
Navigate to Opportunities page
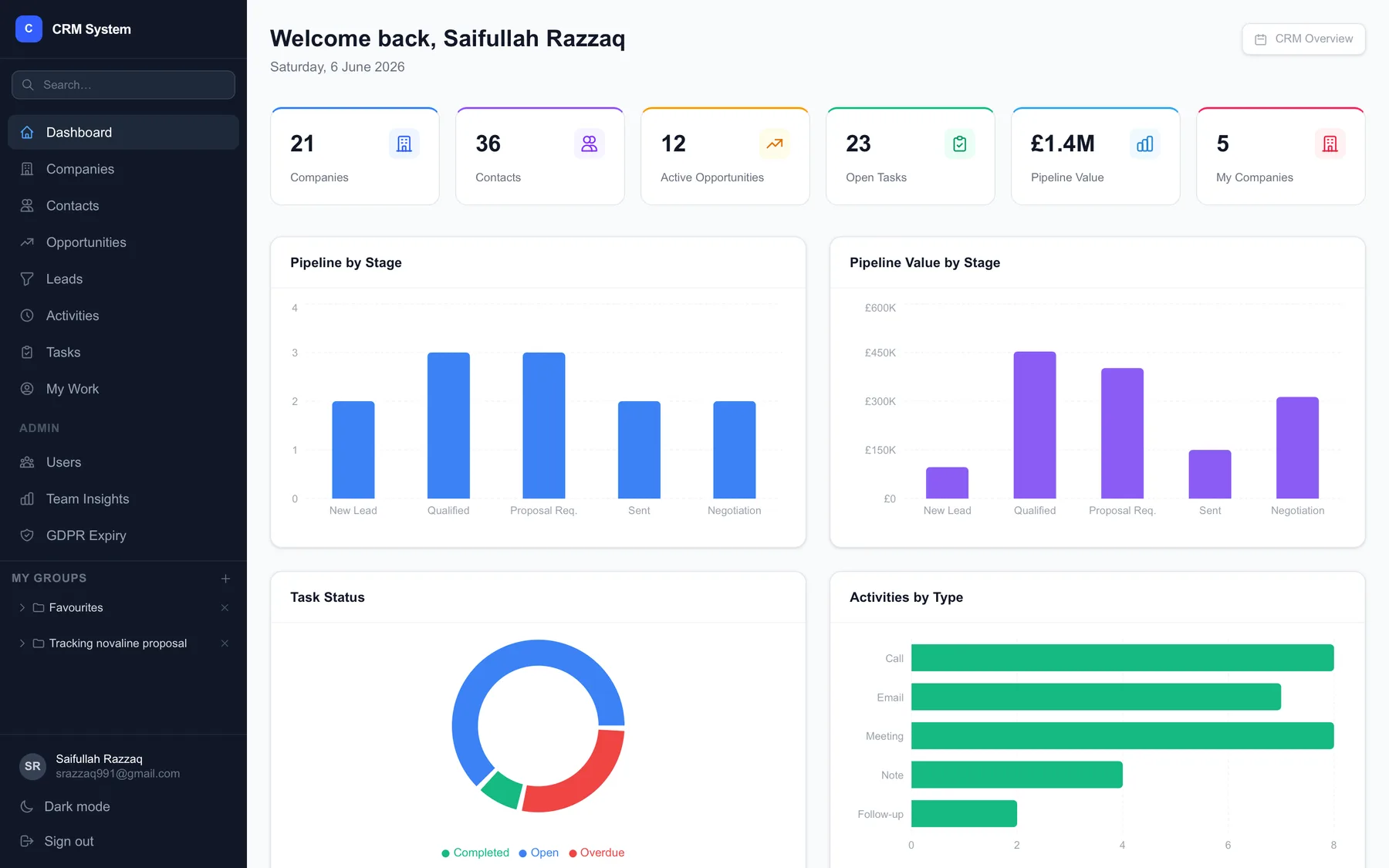tap(123, 242)
